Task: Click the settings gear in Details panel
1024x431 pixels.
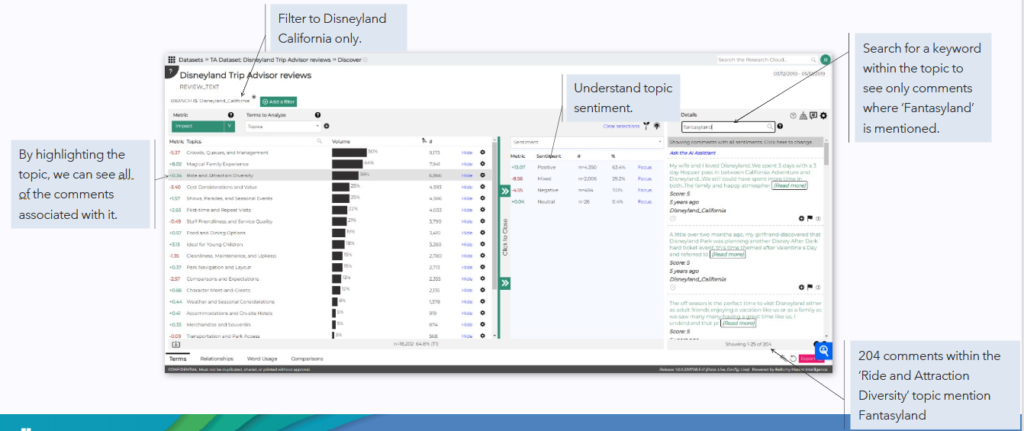Action: [x=823, y=115]
